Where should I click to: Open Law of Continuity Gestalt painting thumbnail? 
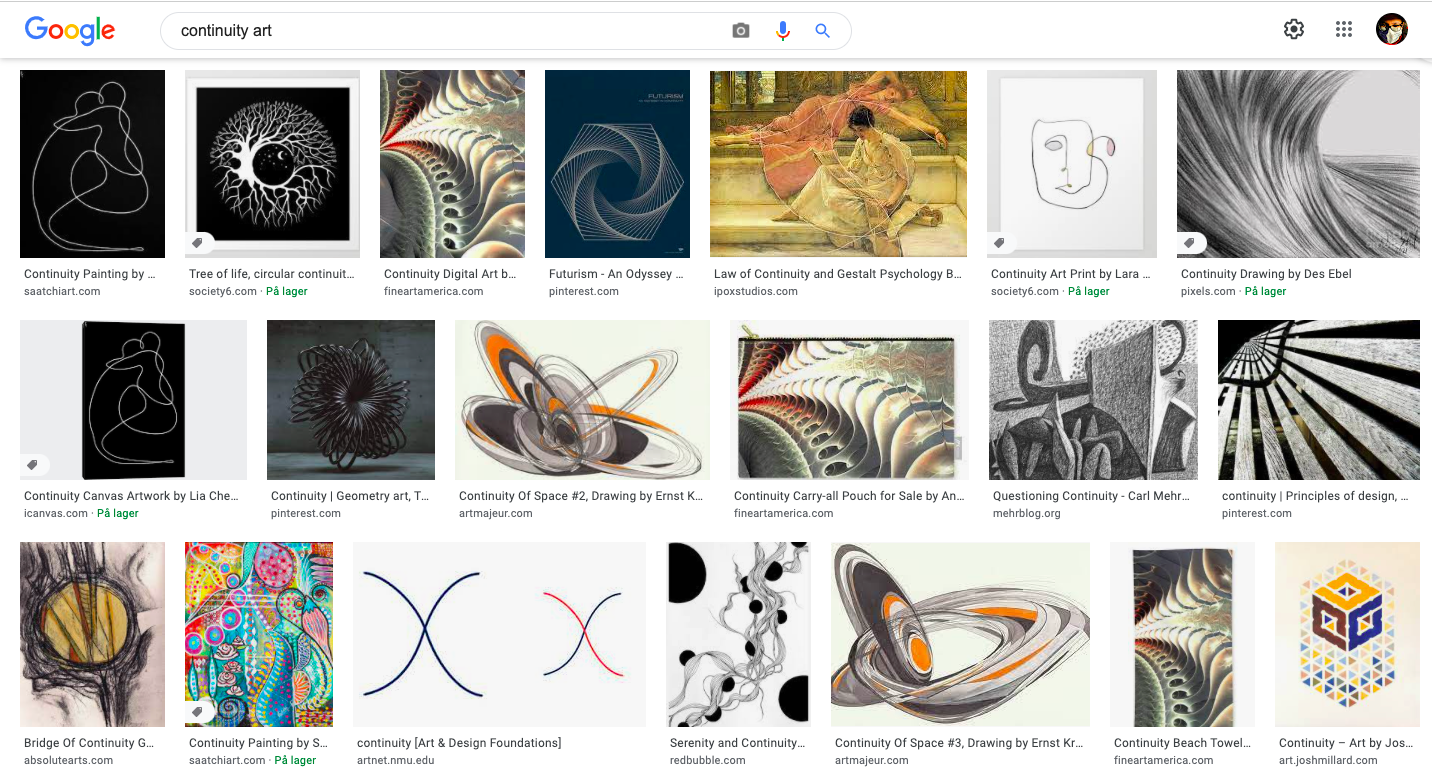838,164
